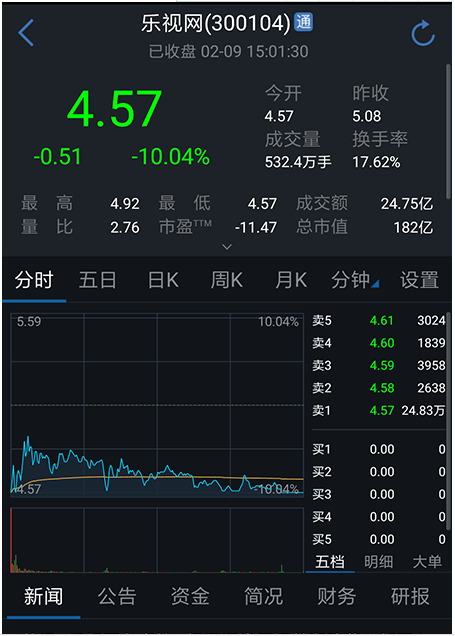Image resolution: width=455 pixels, height=636 pixels.
Task: Tap the 卖5 row at 4.61
Action: pyautogui.click(x=378, y=321)
